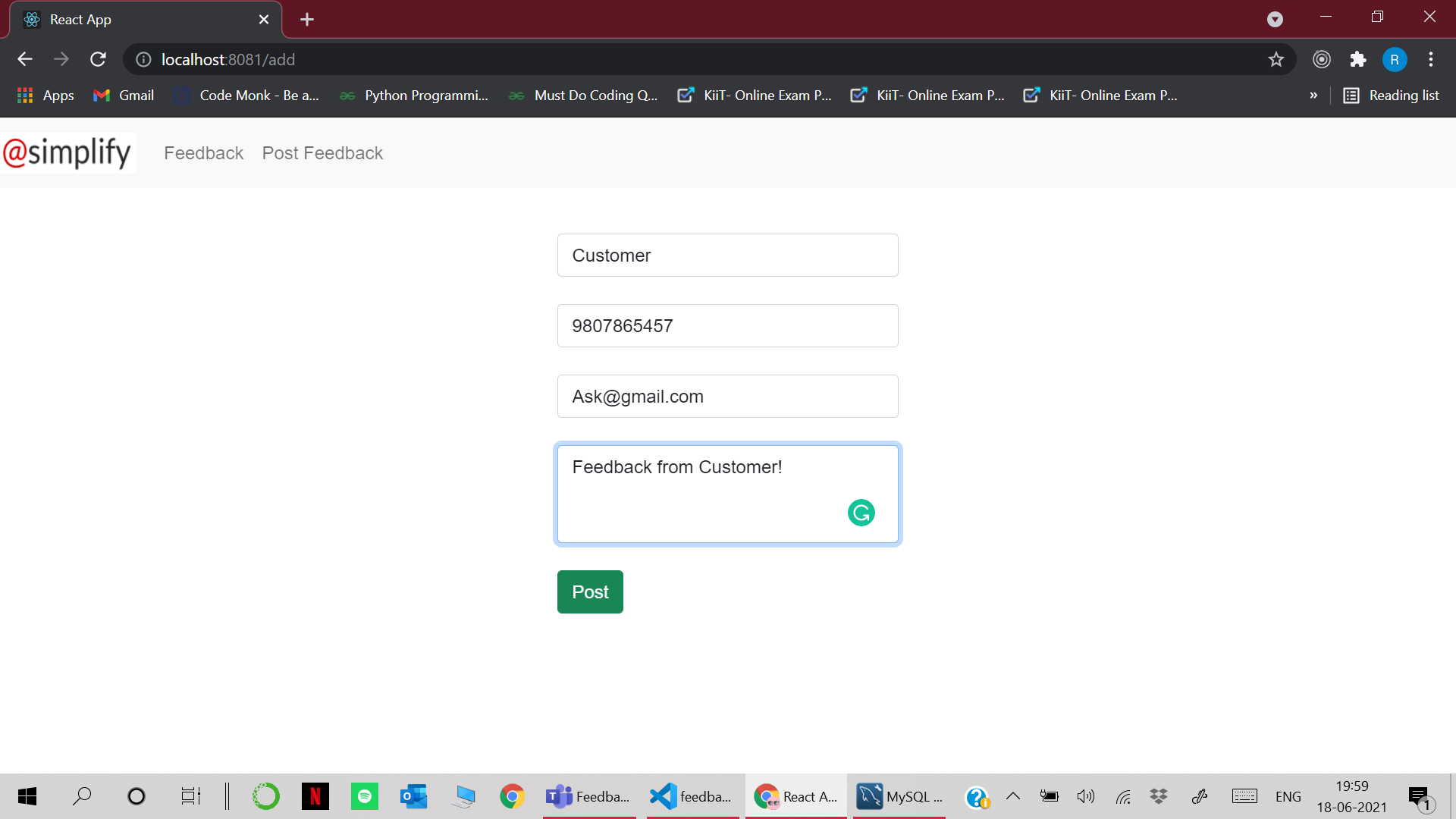Open a new browser tab

point(307,20)
